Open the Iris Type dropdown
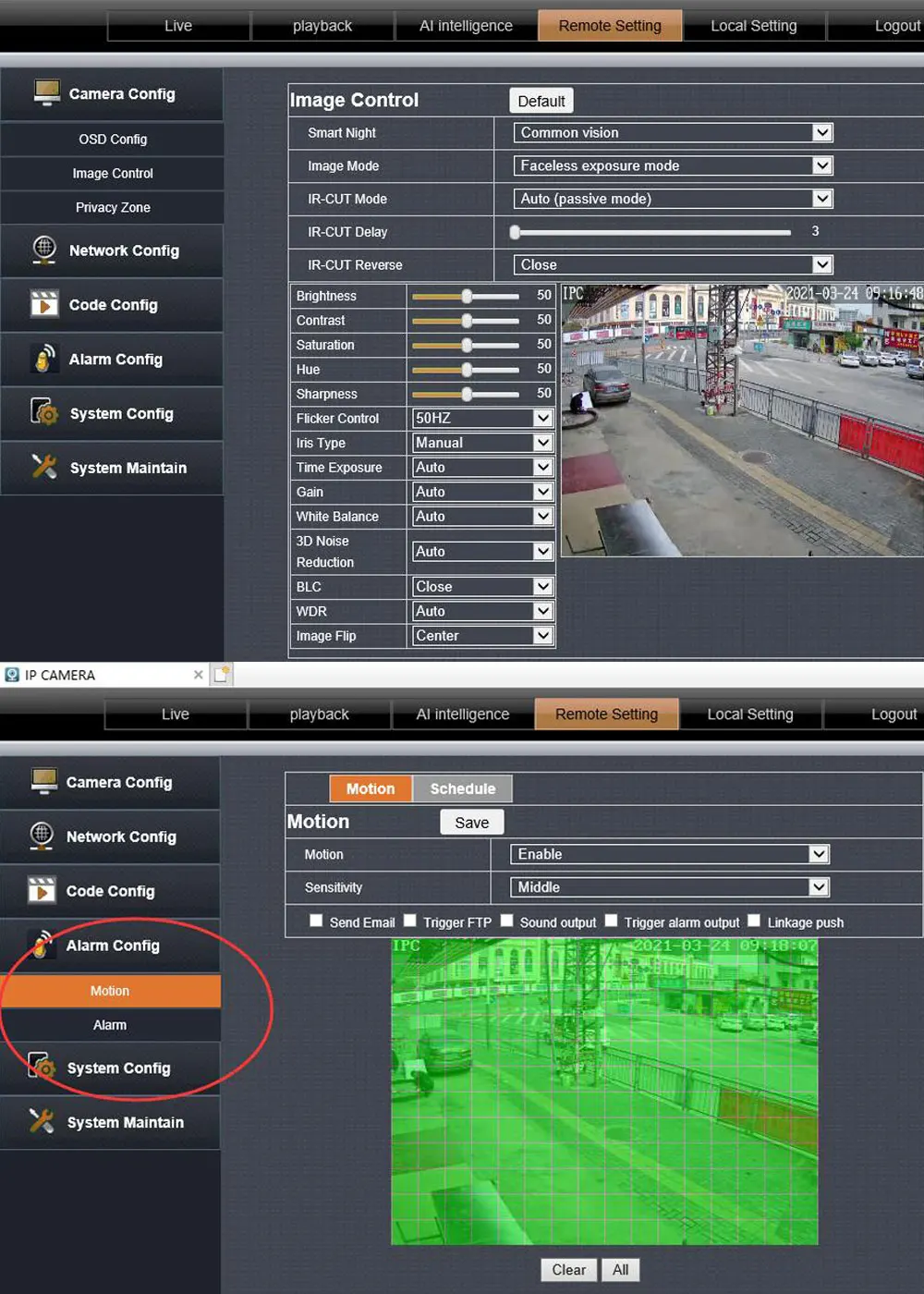Image resolution: width=924 pixels, height=1294 pixels. 482,443
